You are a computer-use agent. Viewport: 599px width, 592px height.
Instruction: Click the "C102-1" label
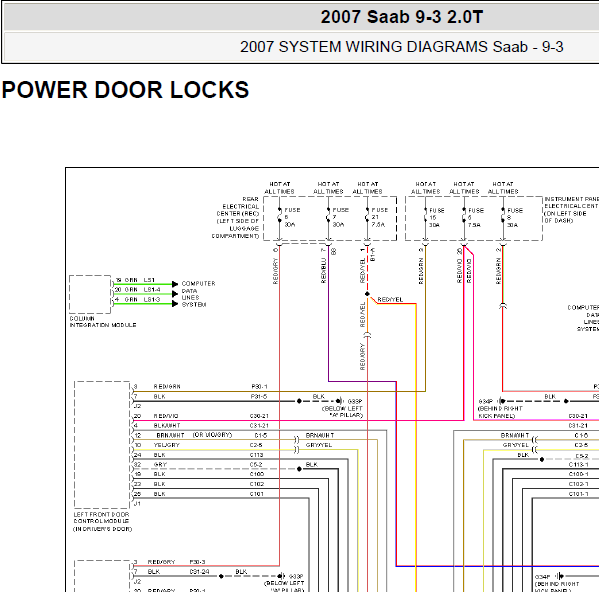[578, 484]
